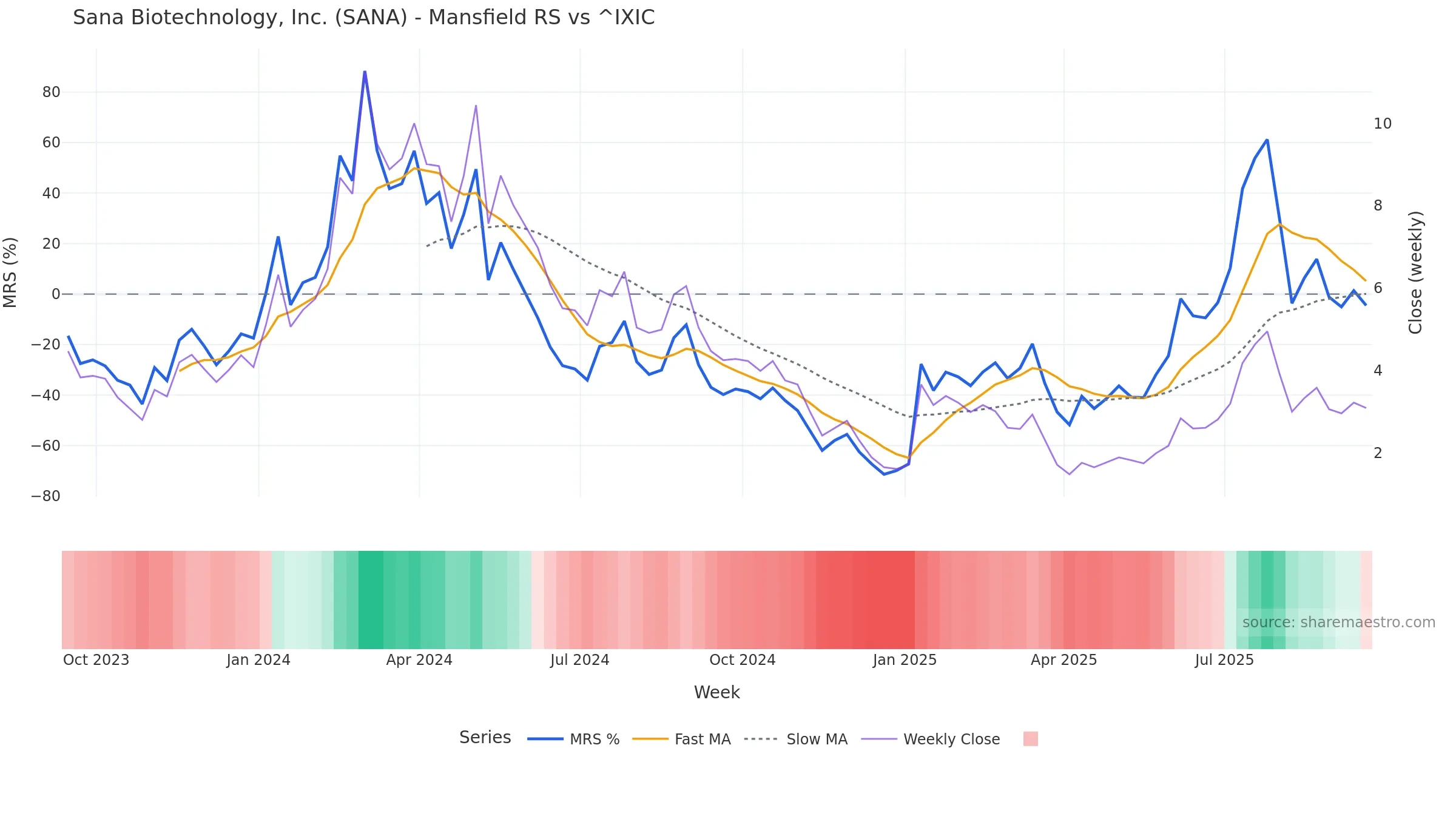Click the 'Apr 2025' axis label
The width and height of the screenshot is (1456, 819).
[x=1063, y=660]
